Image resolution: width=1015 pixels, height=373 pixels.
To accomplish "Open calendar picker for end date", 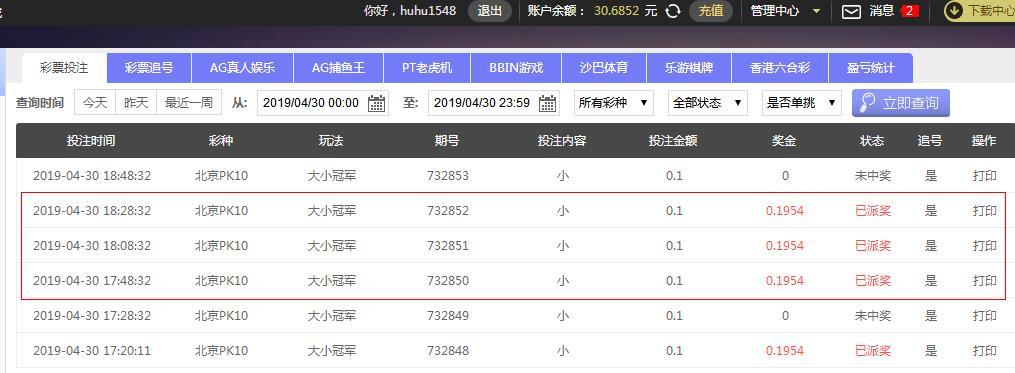I will [548, 103].
